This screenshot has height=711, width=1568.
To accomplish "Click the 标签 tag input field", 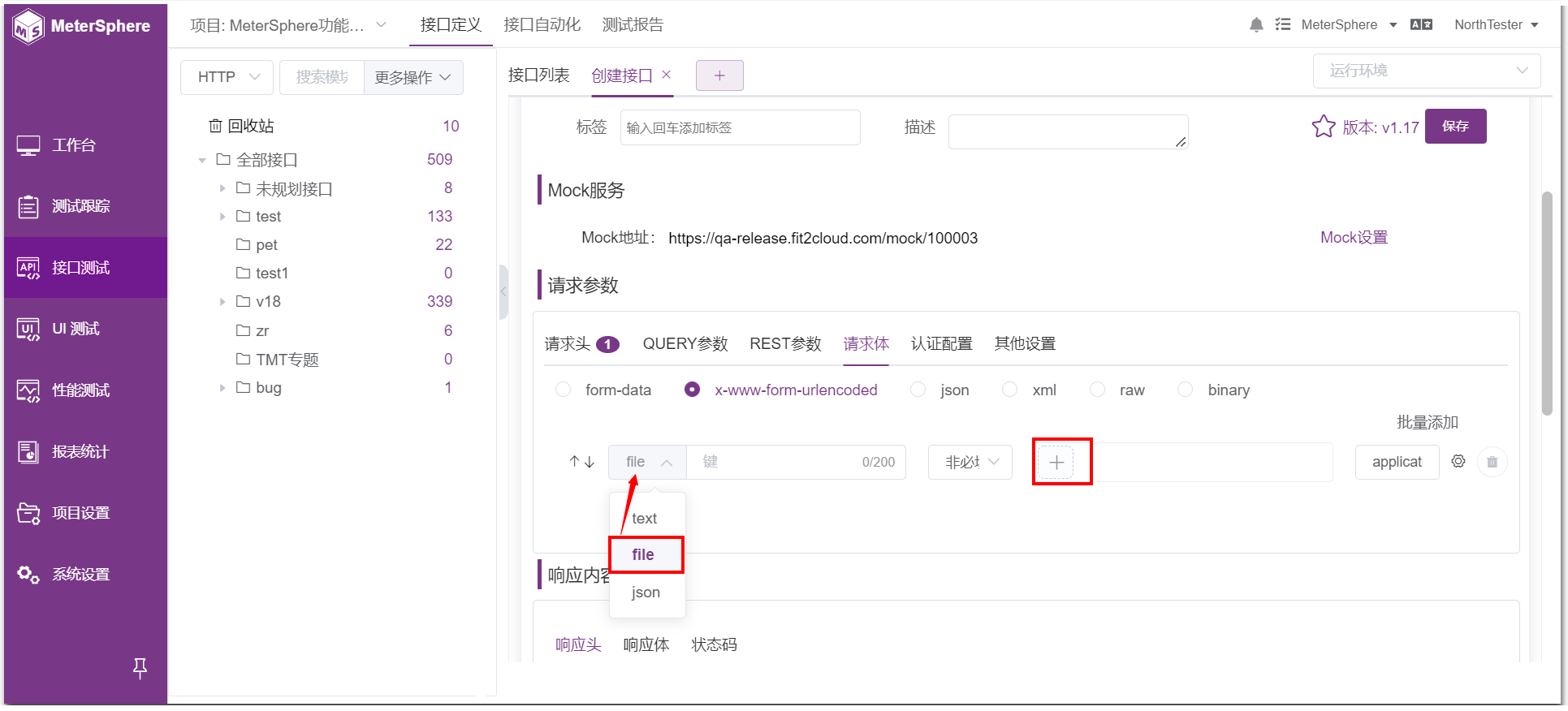I will (741, 127).
